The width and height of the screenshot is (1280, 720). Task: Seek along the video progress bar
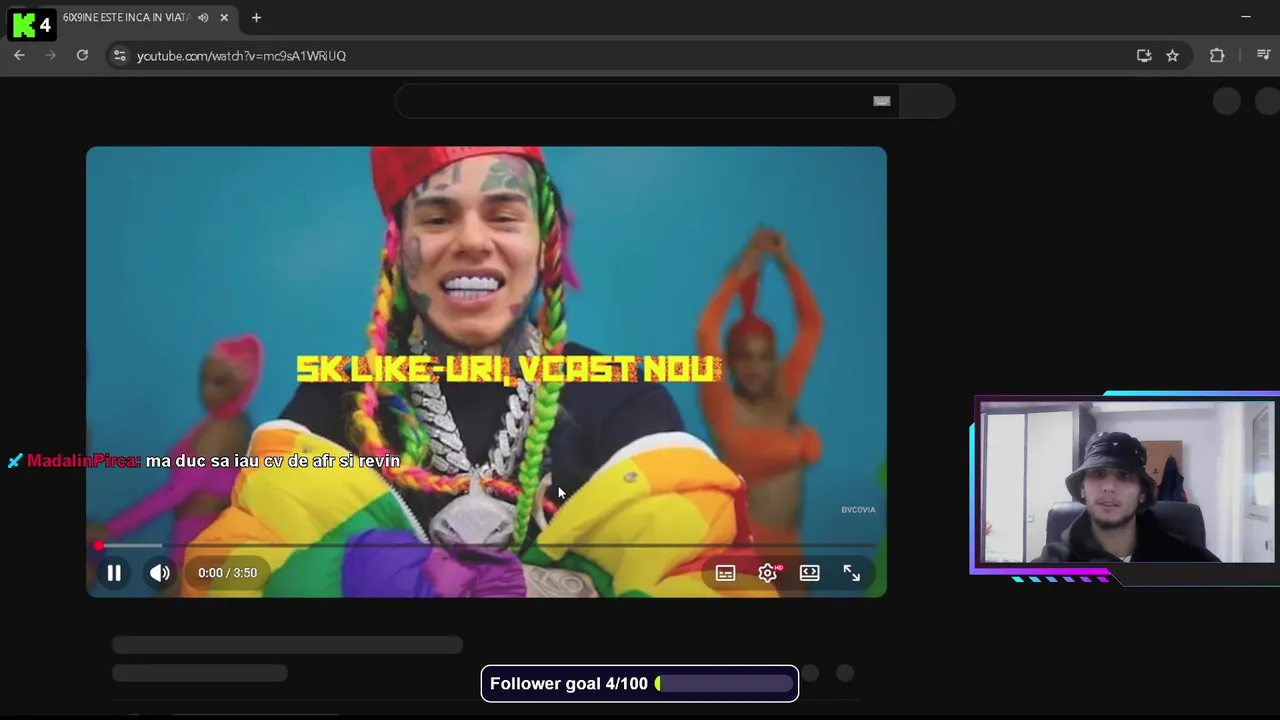(x=487, y=545)
